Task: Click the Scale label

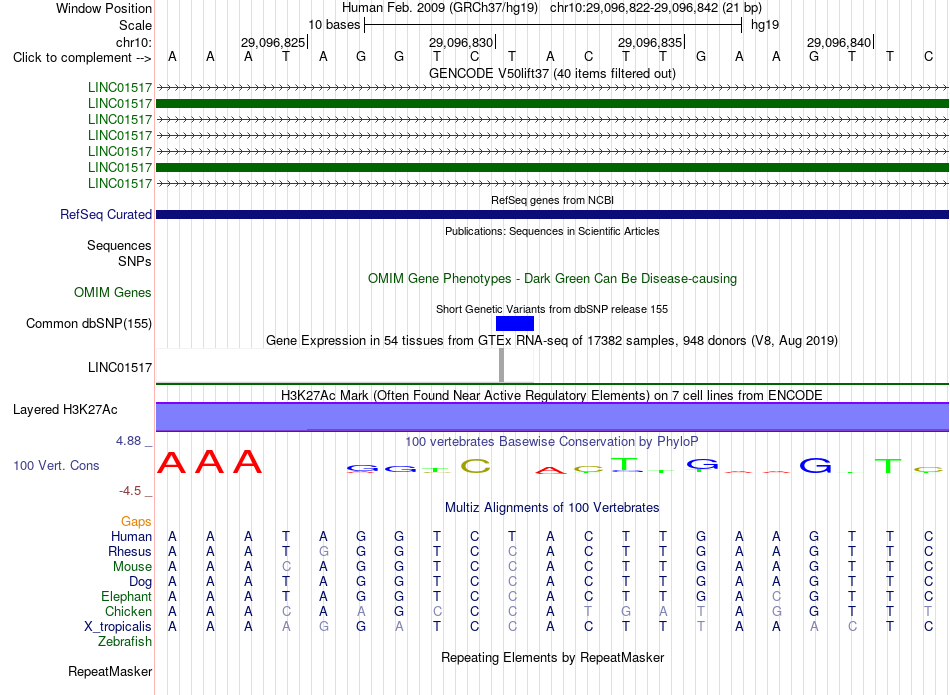Action: (135, 25)
